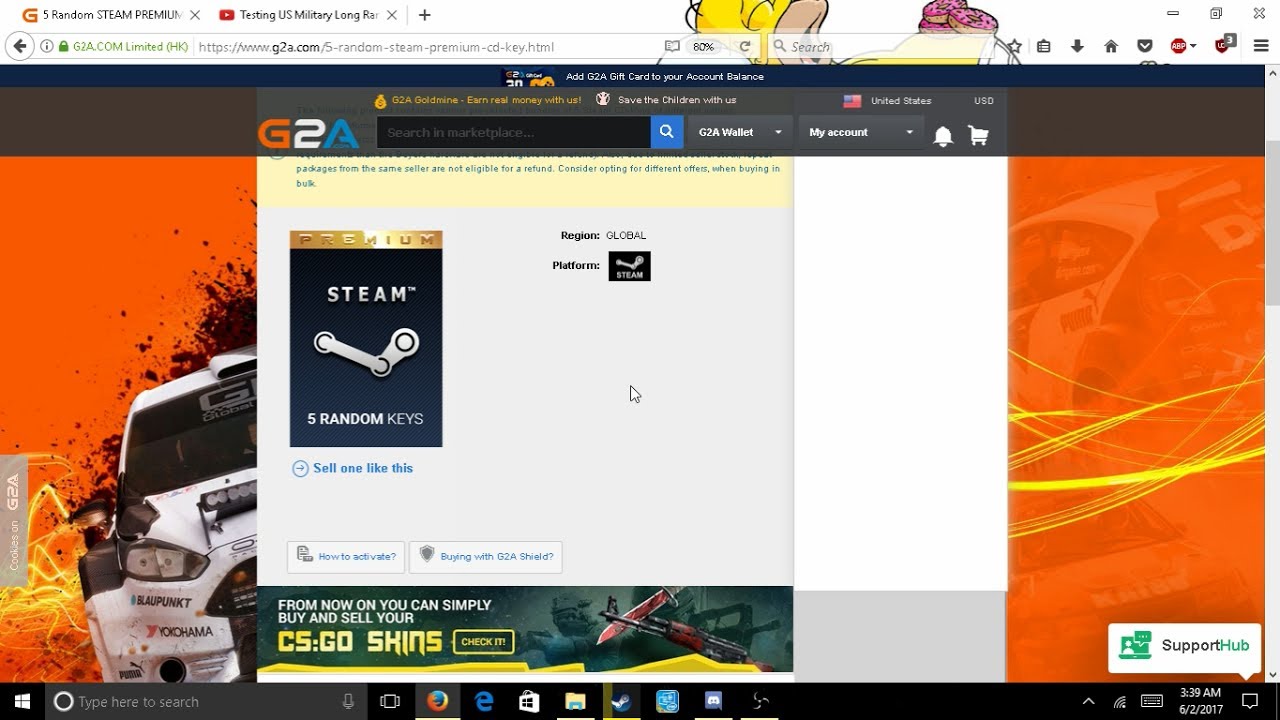Click taskbar microphone Cortana icon

pyautogui.click(x=348, y=702)
